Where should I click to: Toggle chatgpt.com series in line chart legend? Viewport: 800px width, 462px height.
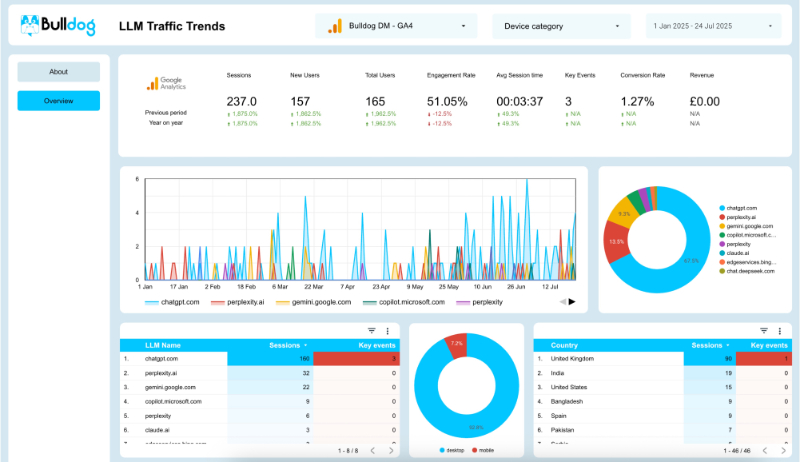(x=172, y=302)
